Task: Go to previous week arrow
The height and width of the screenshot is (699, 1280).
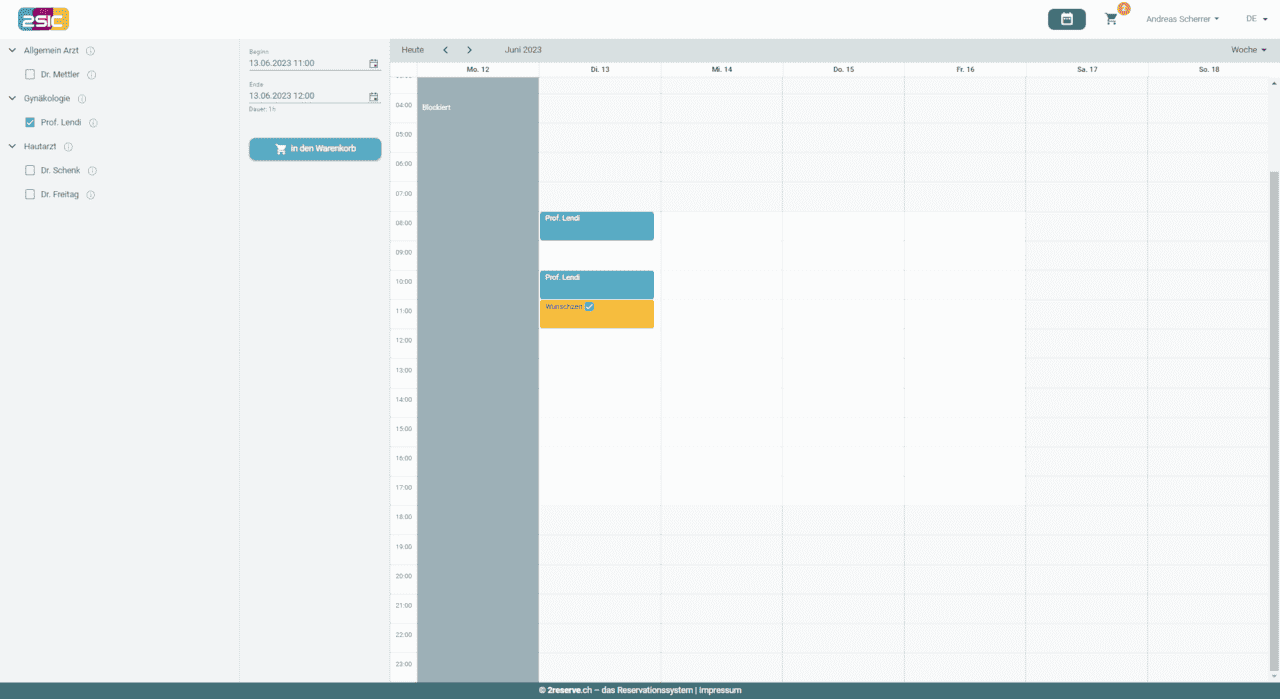Action: click(445, 50)
